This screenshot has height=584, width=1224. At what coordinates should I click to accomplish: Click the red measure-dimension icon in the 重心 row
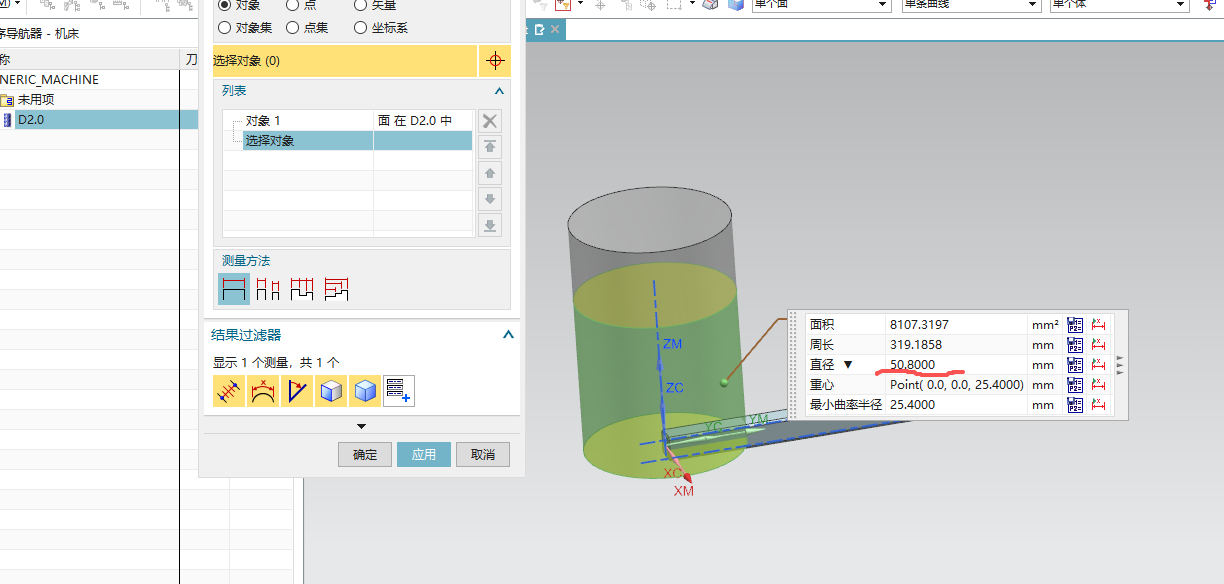1099,384
